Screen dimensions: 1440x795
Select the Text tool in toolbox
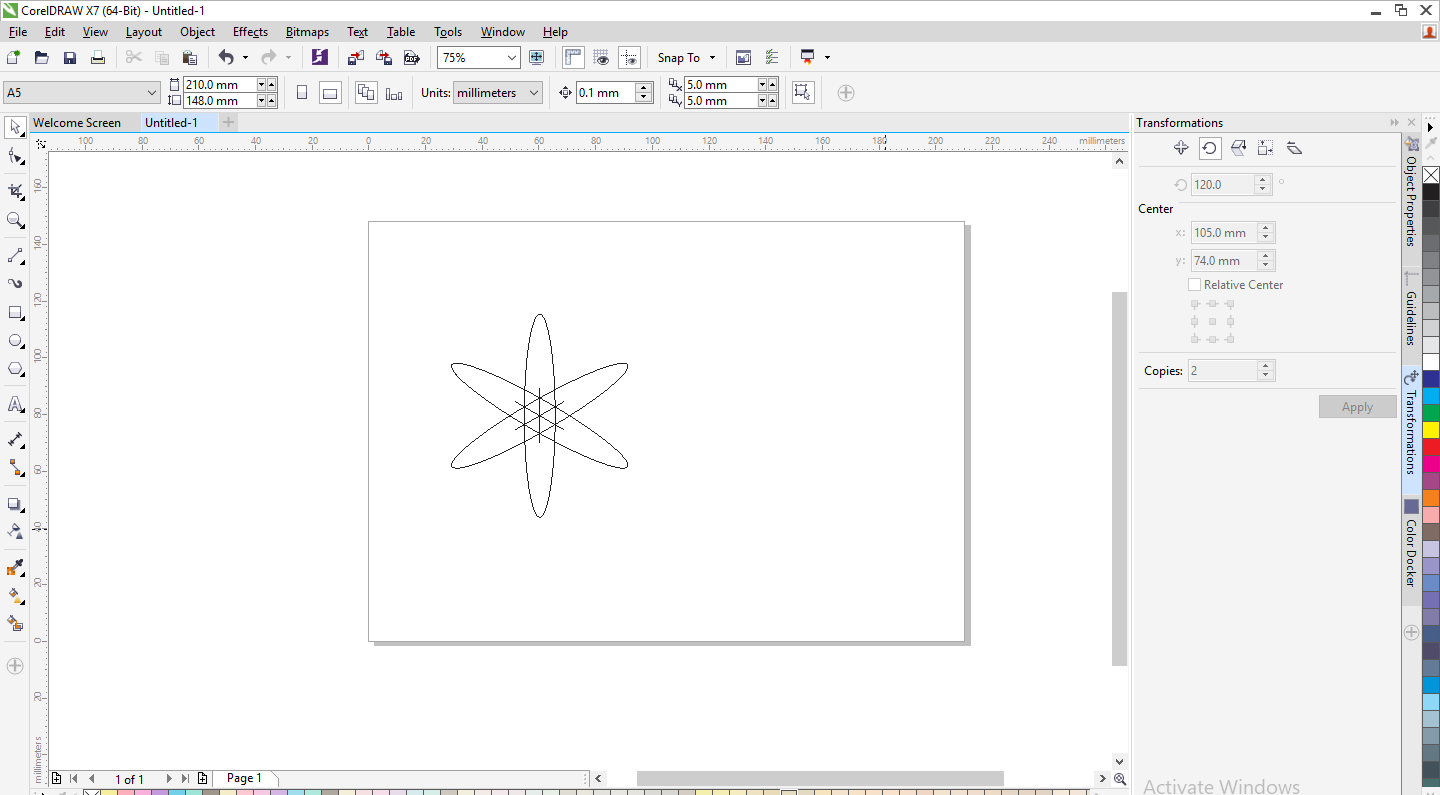tap(16, 405)
